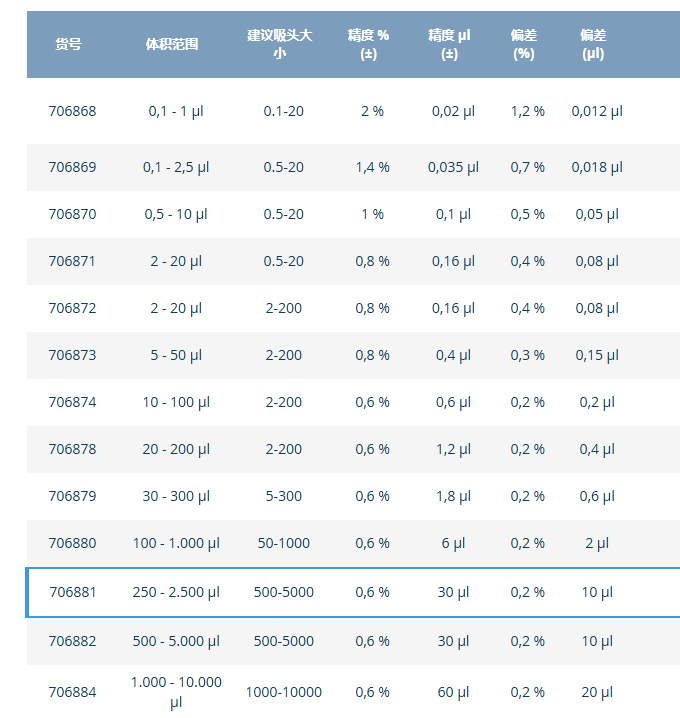Click item number 706871
Viewport: 680px width, 718px height.
pyautogui.click(x=73, y=261)
